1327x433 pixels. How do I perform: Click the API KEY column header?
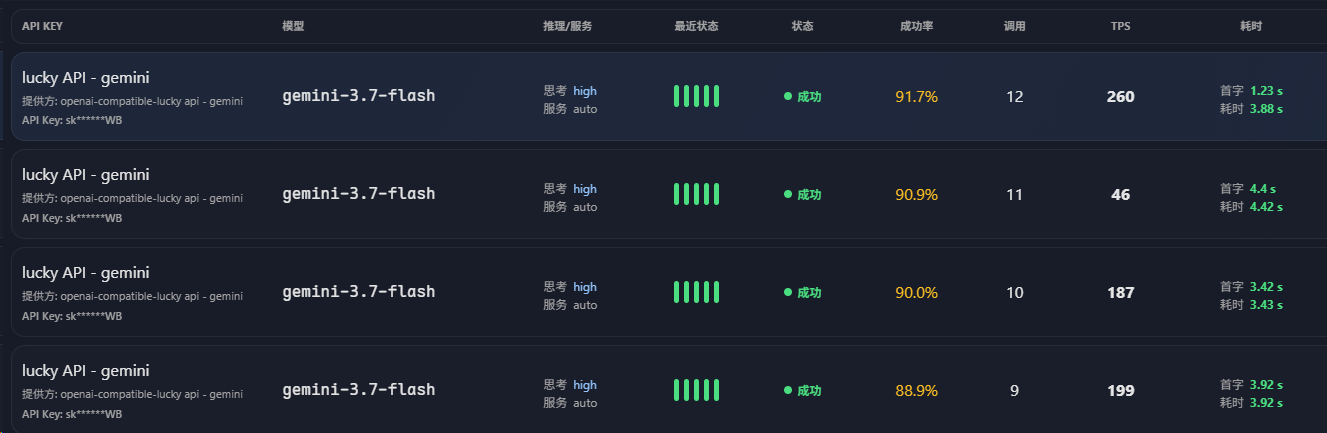click(42, 26)
